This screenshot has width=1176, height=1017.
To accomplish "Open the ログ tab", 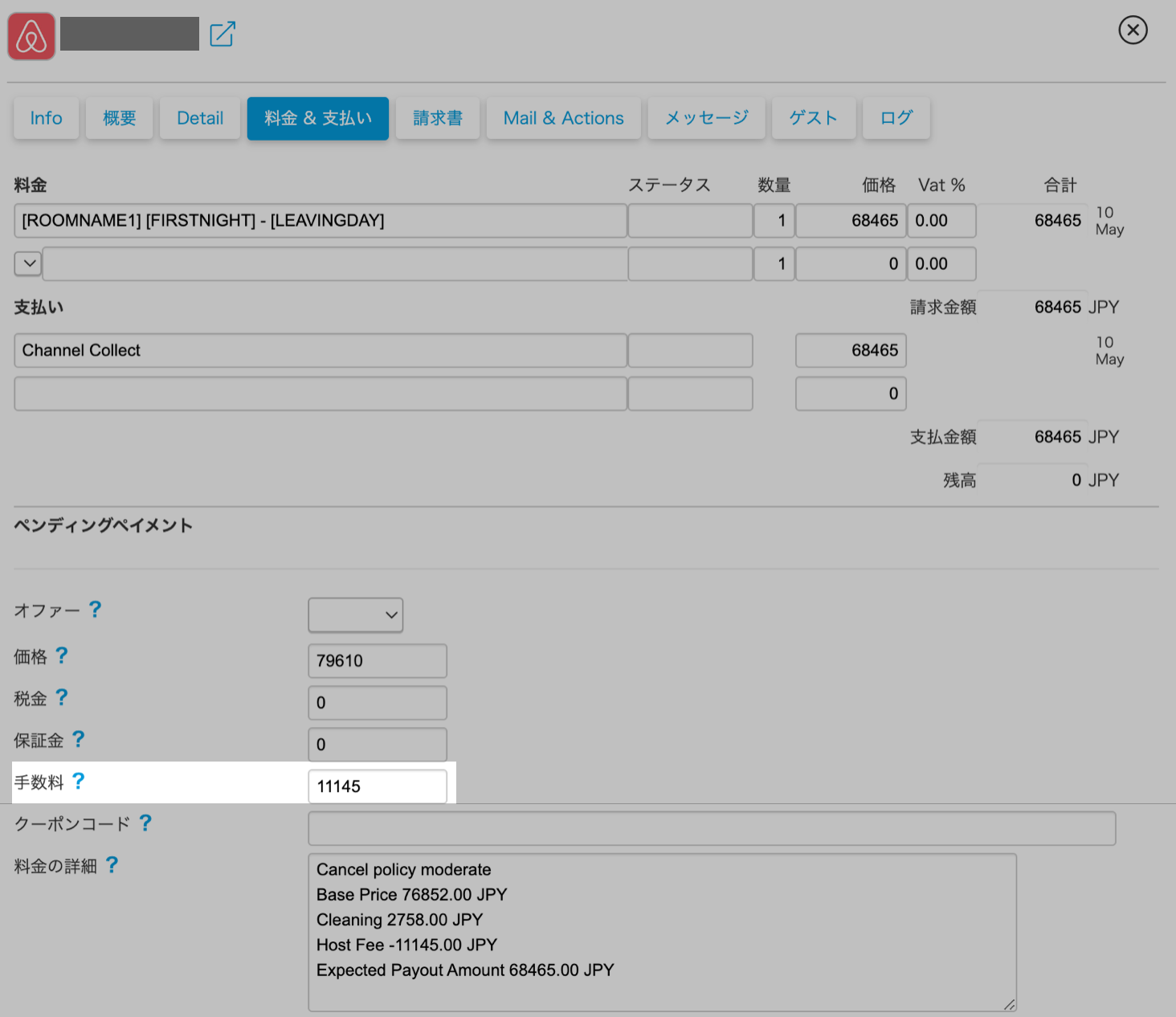I will (x=896, y=118).
